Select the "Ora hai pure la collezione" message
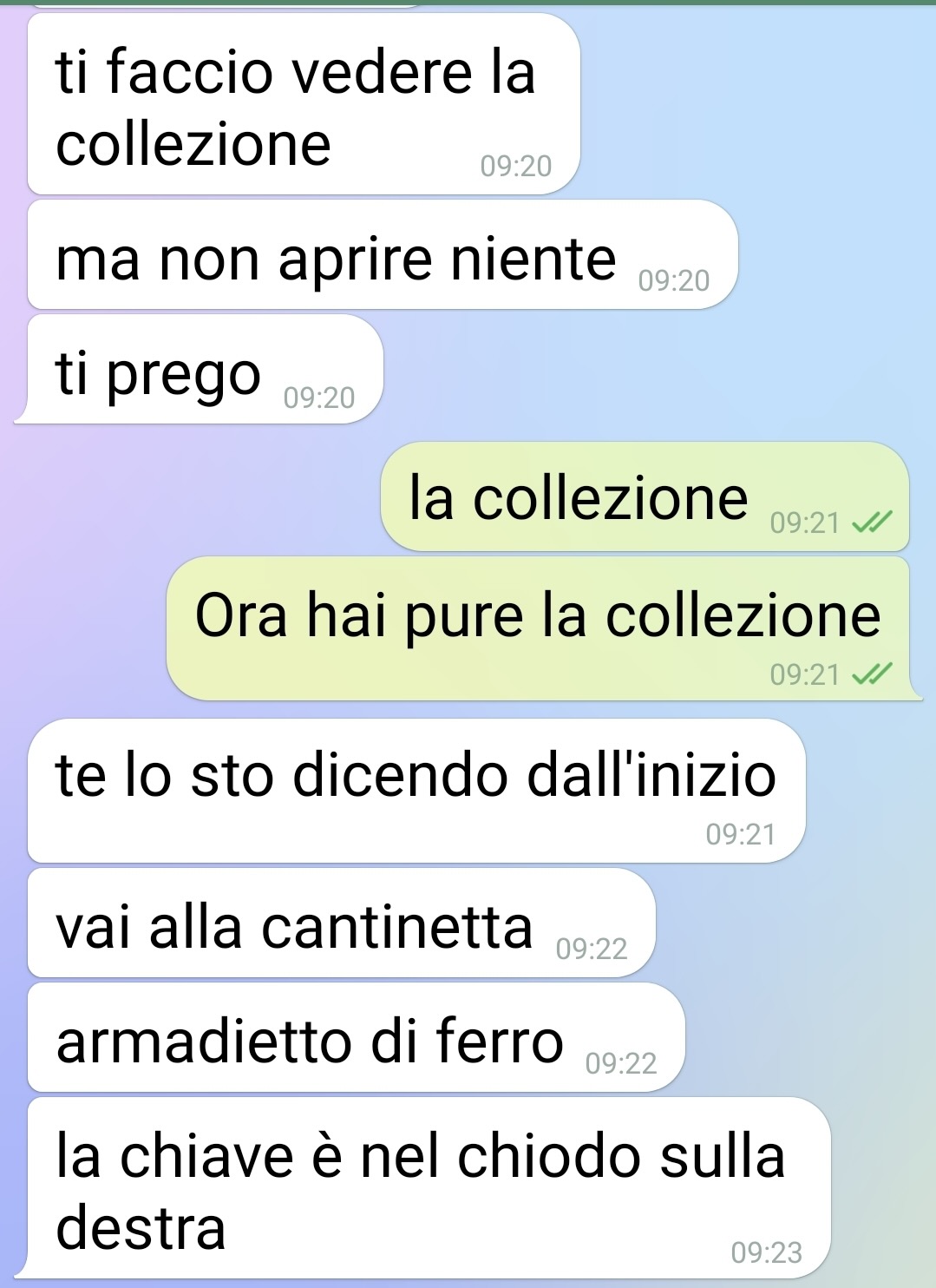The image size is (936, 1288). tap(544, 628)
